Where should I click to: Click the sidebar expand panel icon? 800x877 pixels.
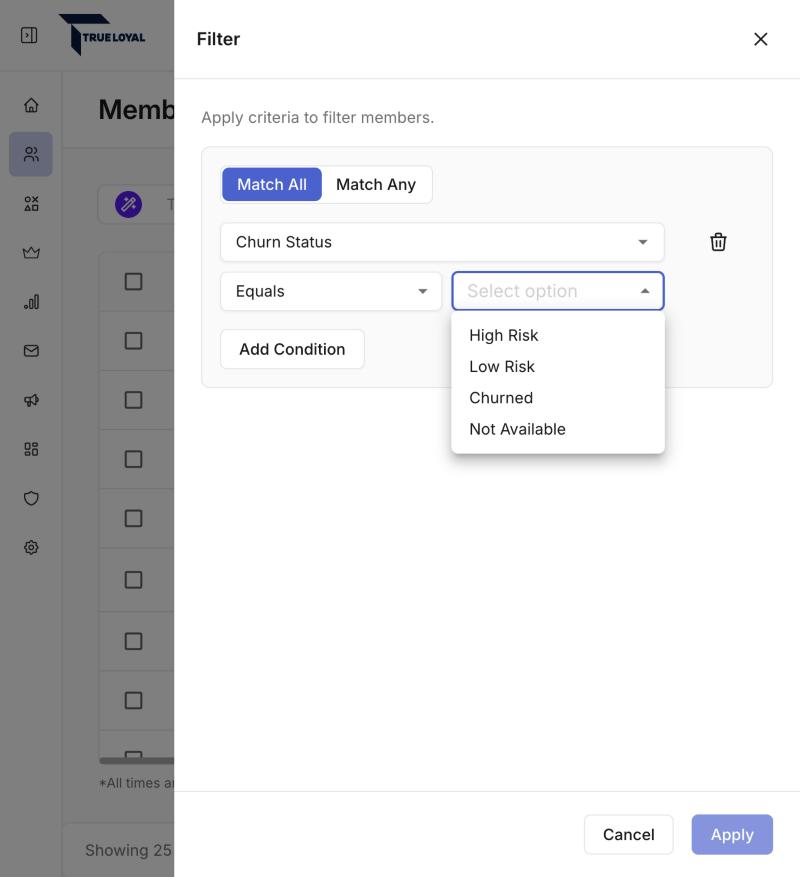coord(29,35)
